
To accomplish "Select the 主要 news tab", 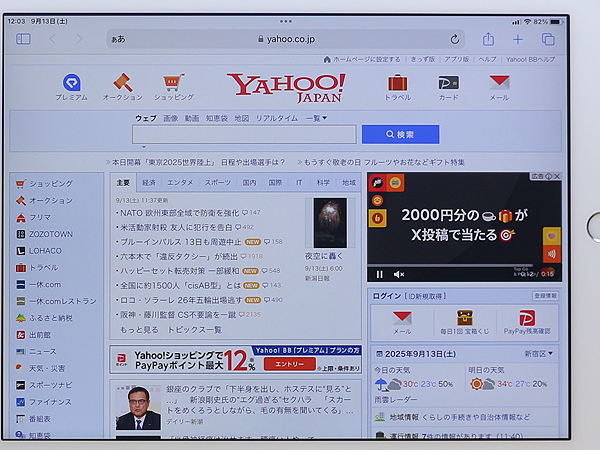I will tap(123, 183).
